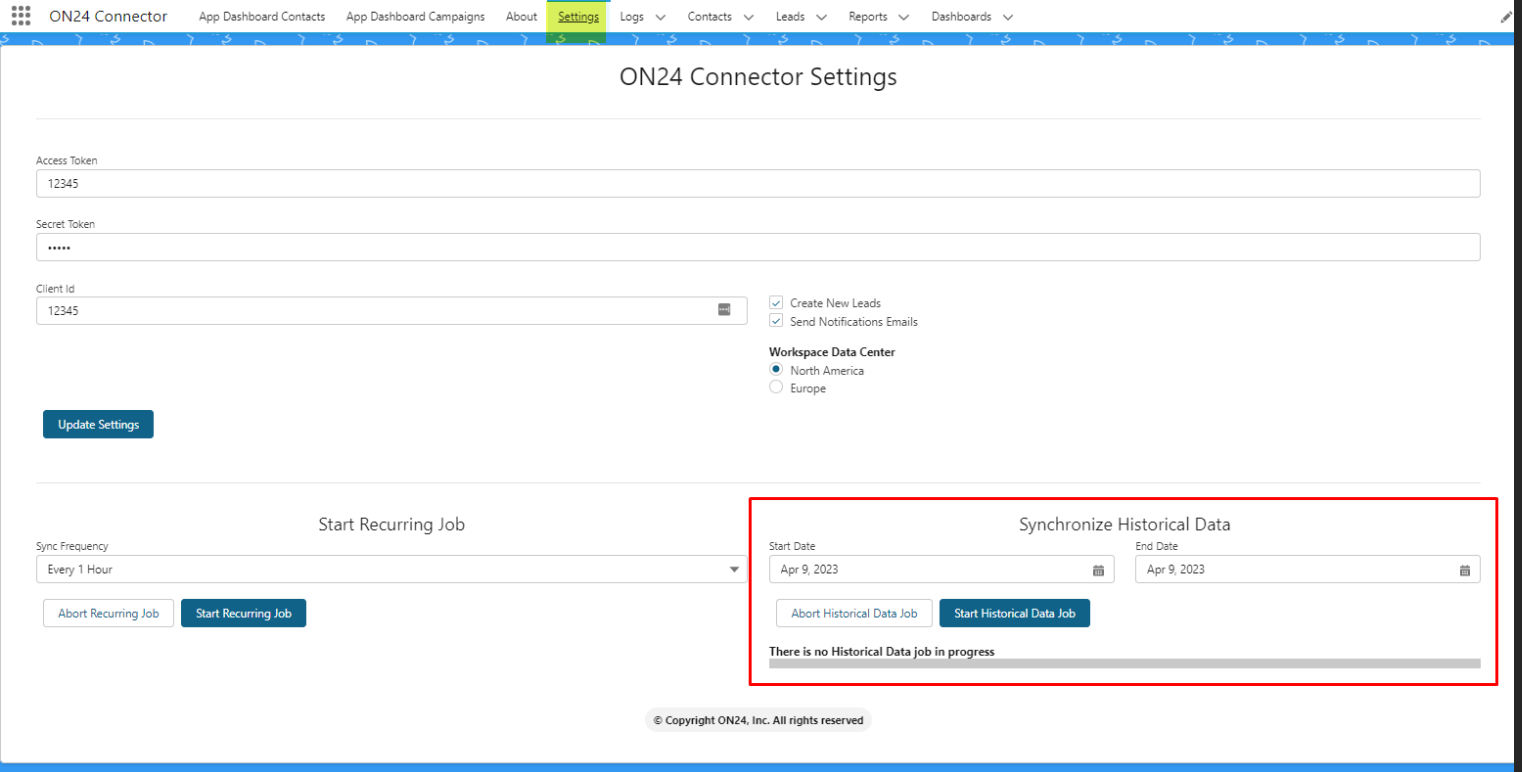Click the Historical Data job progress bar
Image resolution: width=1522 pixels, height=772 pixels.
click(1124, 663)
